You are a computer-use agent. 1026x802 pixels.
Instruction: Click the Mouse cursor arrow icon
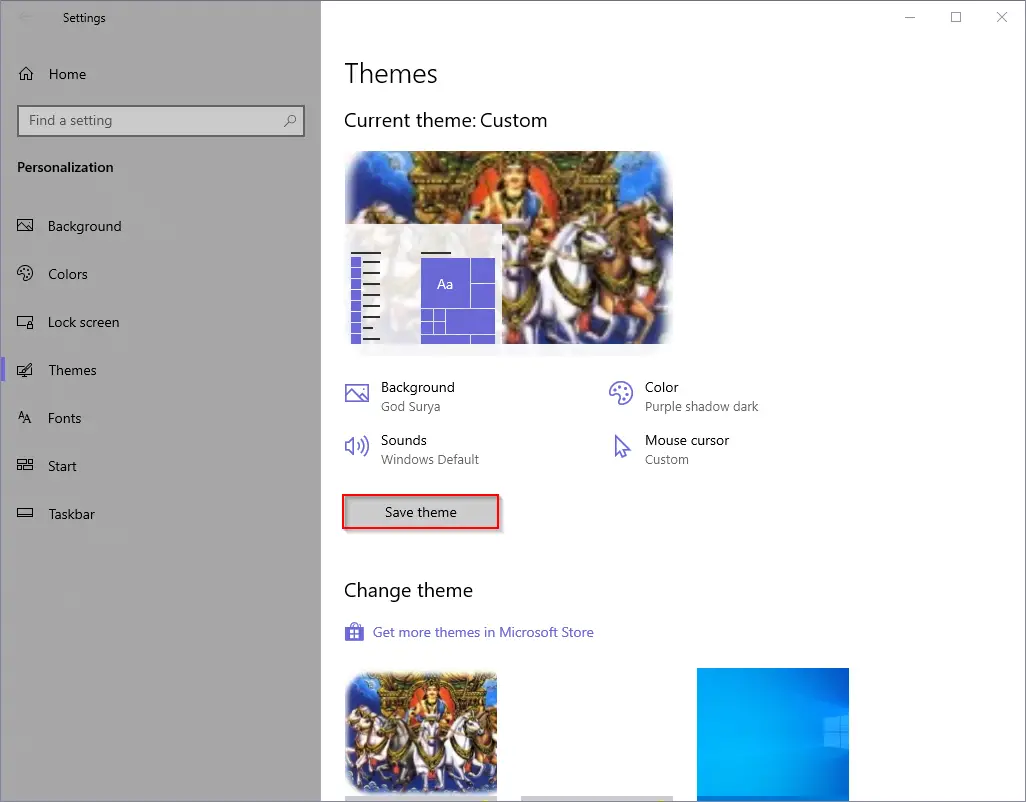pos(622,446)
